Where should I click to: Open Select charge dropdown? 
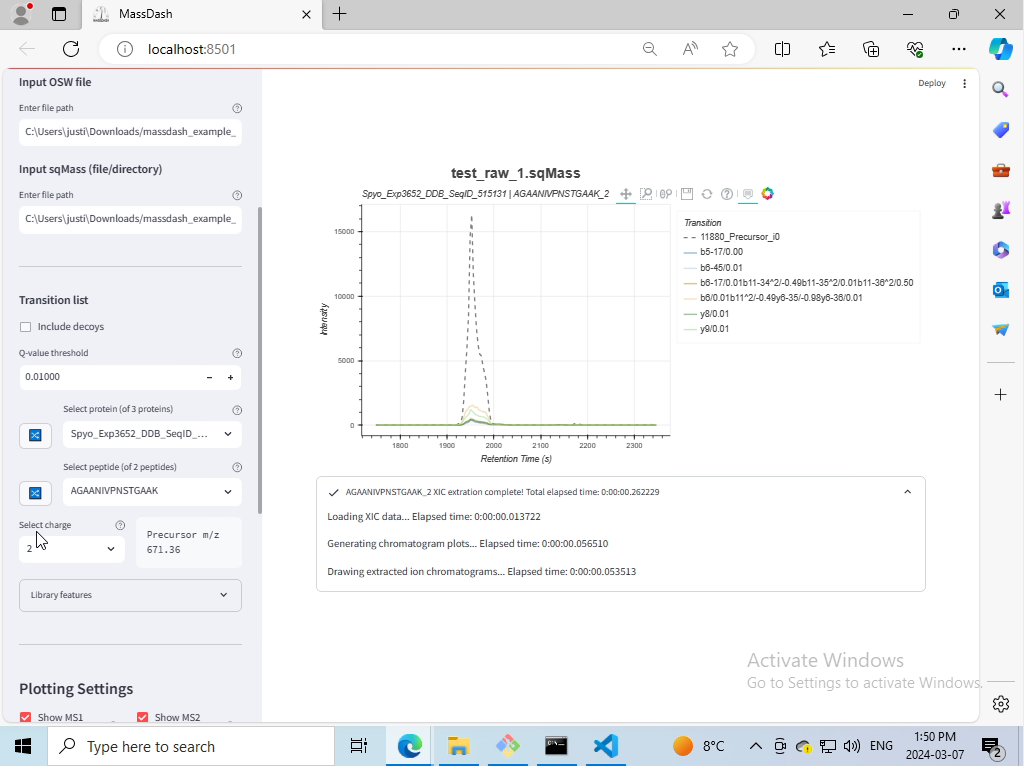click(x=72, y=549)
